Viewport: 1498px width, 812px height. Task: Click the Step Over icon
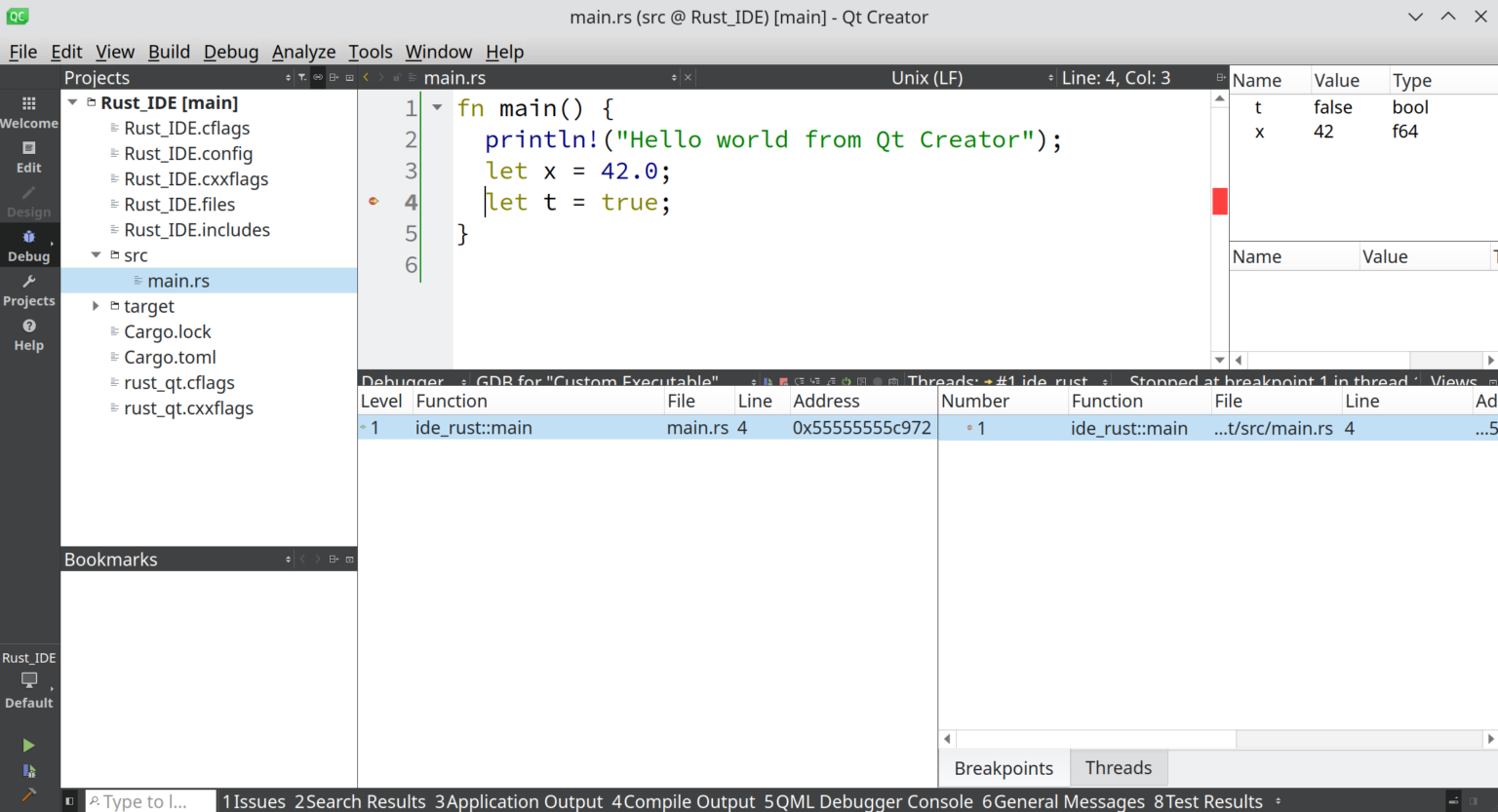(800, 382)
